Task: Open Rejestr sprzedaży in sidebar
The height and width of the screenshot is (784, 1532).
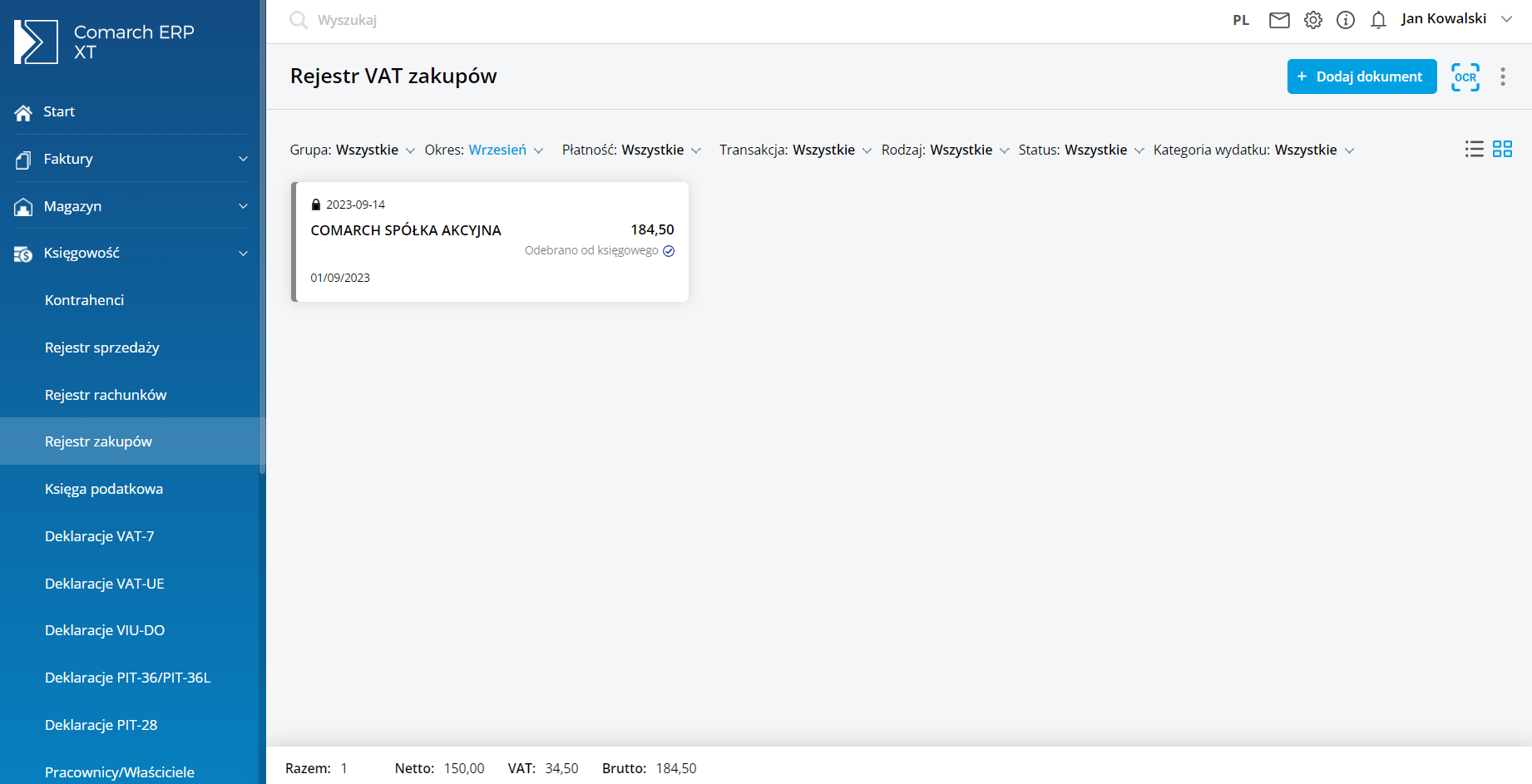Action: point(101,348)
